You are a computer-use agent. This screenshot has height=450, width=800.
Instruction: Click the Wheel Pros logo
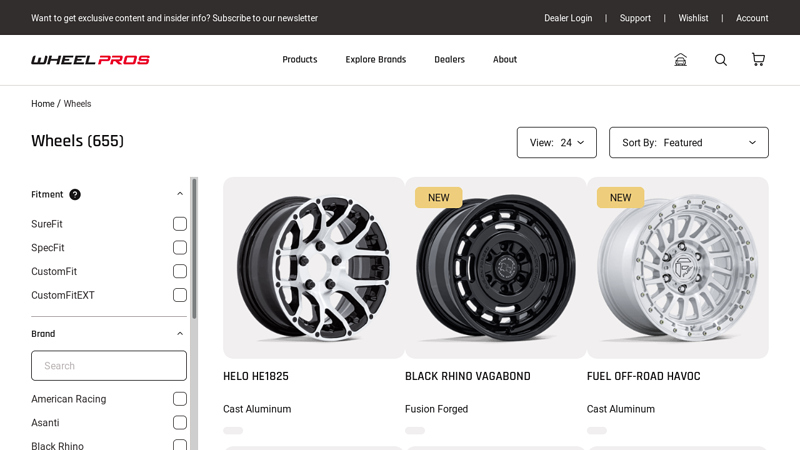click(90, 60)
